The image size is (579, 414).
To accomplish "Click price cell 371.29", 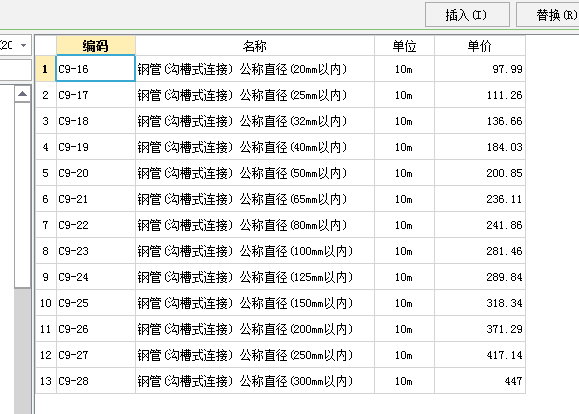I will pyautogui.click(x=480, y=329).
